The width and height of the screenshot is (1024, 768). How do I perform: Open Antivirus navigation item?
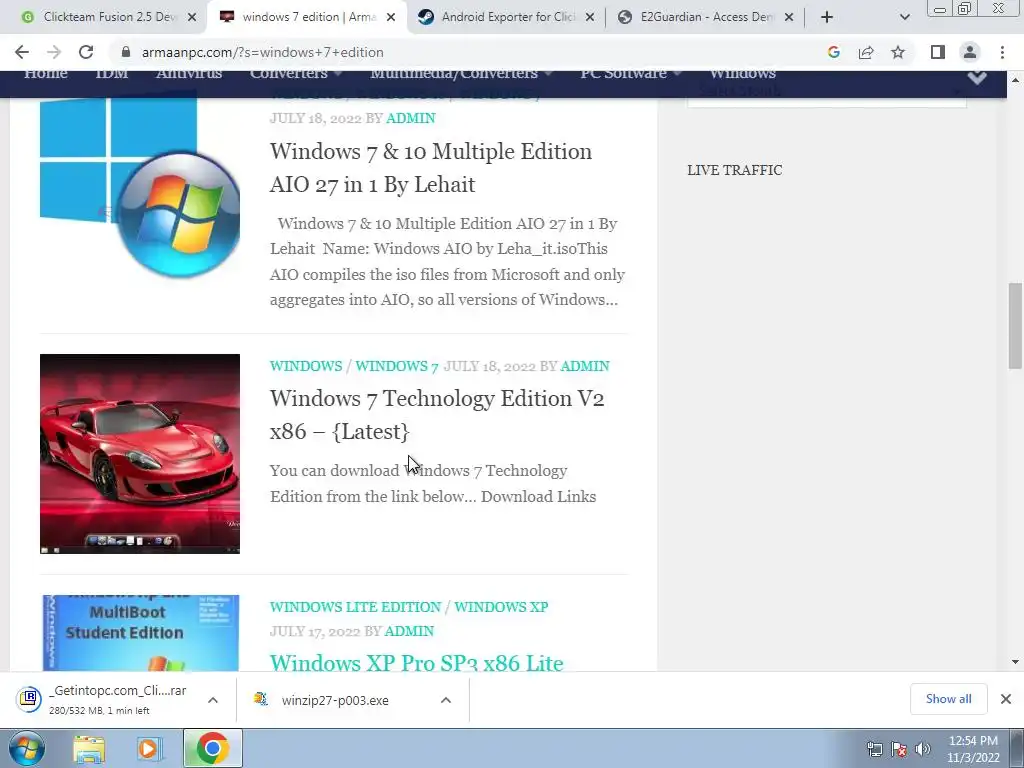189,73
